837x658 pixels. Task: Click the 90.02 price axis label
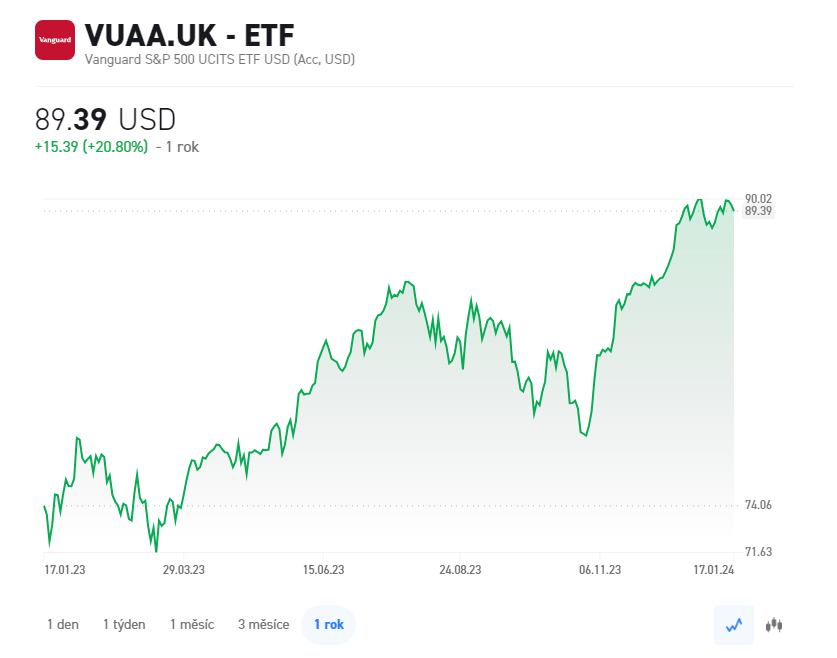point(760,198)
